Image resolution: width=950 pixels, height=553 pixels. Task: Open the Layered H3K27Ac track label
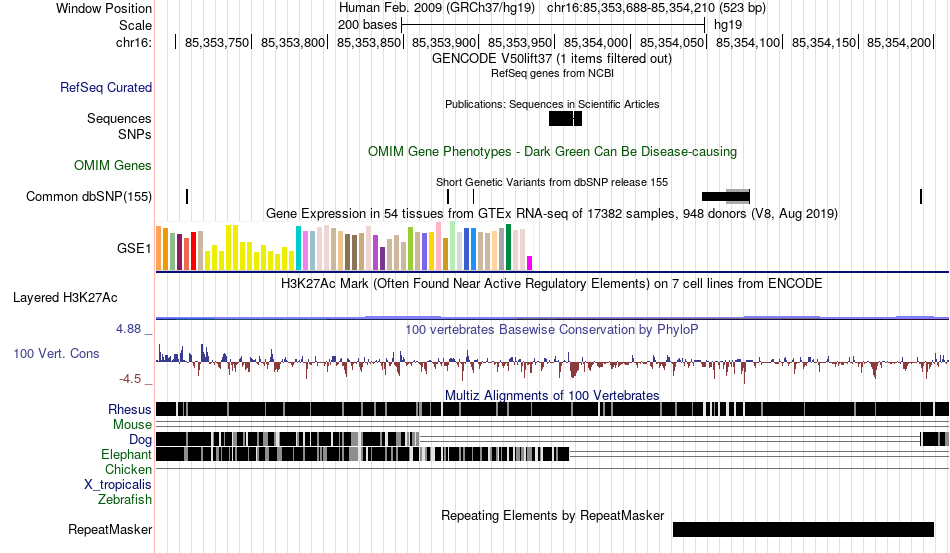(65, 297)
